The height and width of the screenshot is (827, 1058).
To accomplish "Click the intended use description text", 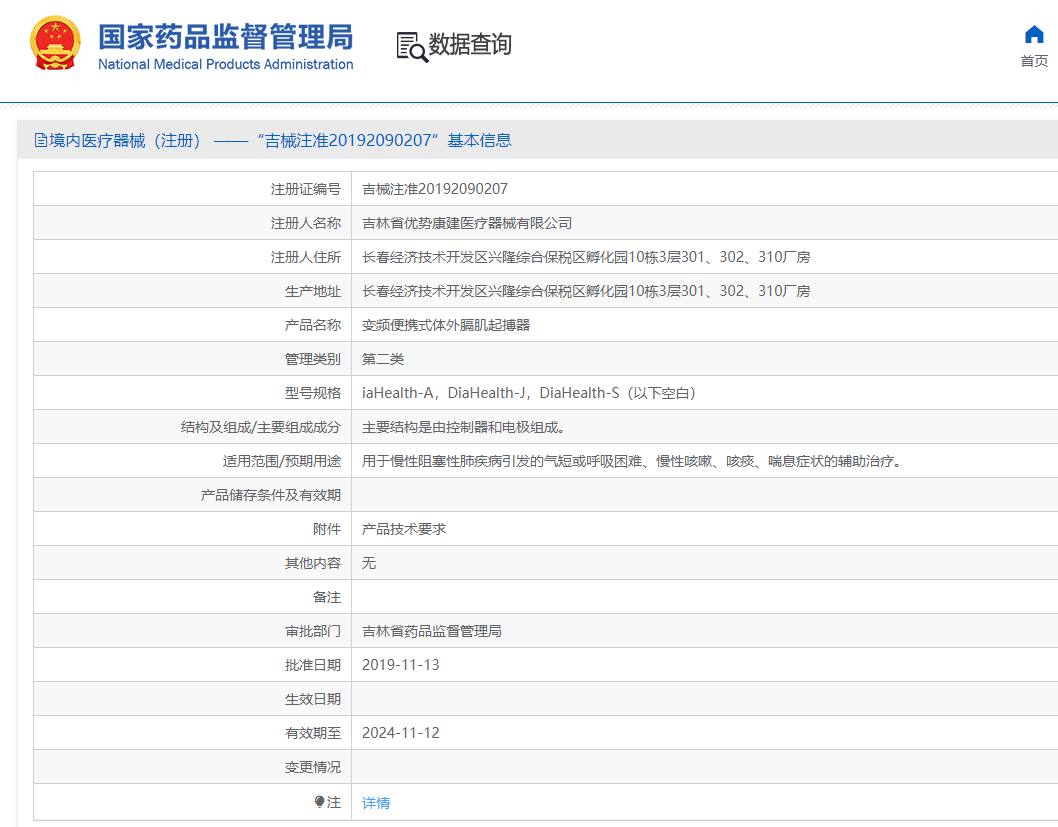I will coord(632,461).
